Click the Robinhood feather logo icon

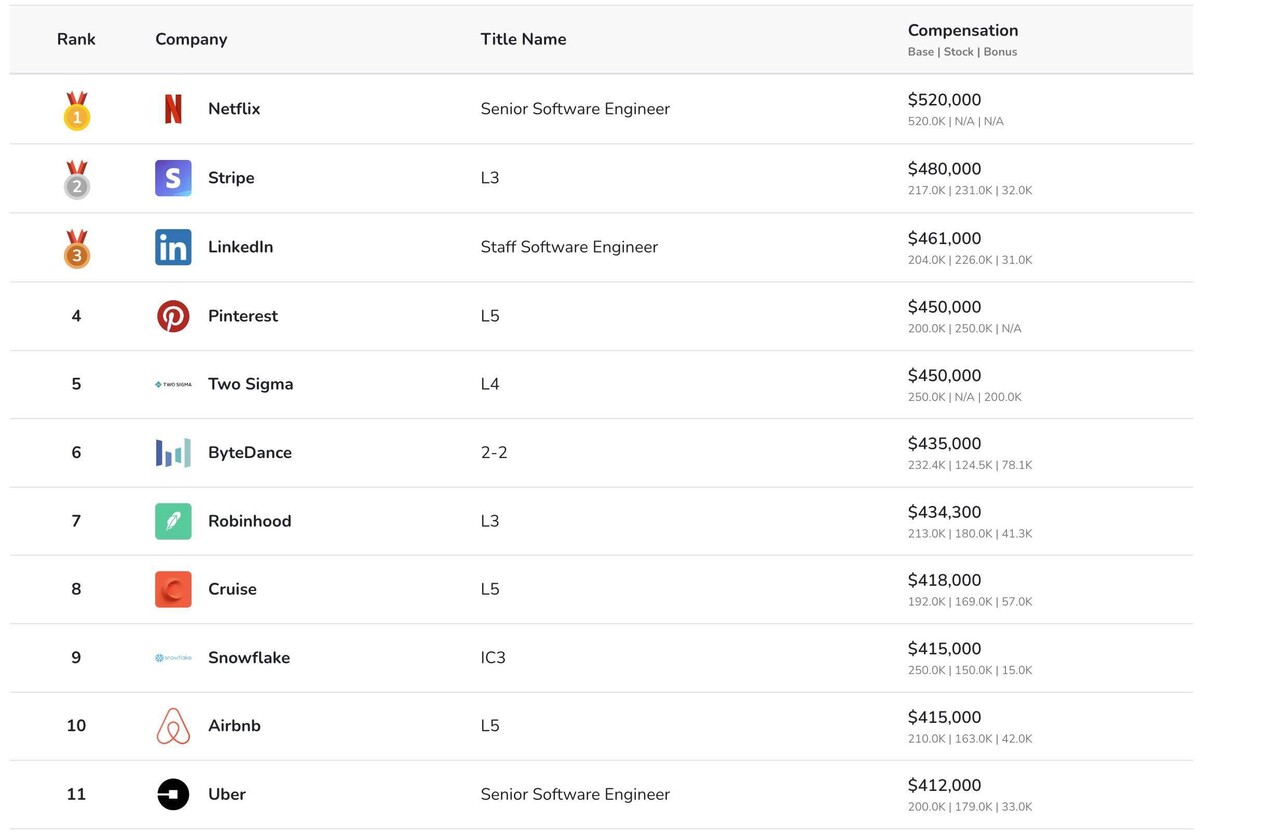coord(173,521)
